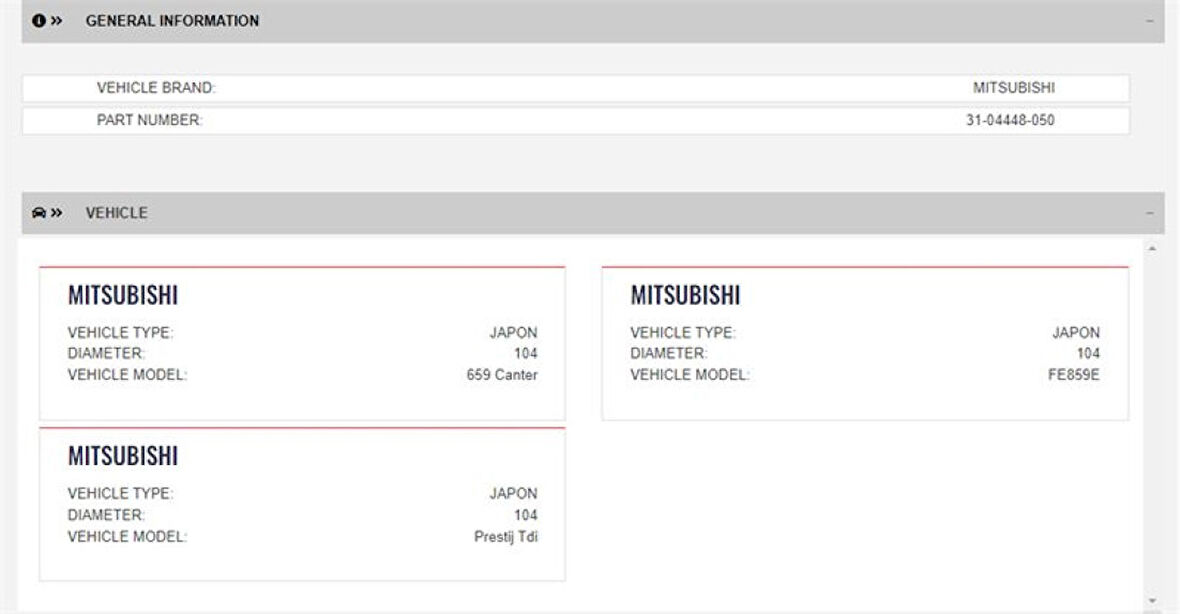Click the car icon in Vehicle header
Screen dimensions: 1180x614
pos(38,213)
